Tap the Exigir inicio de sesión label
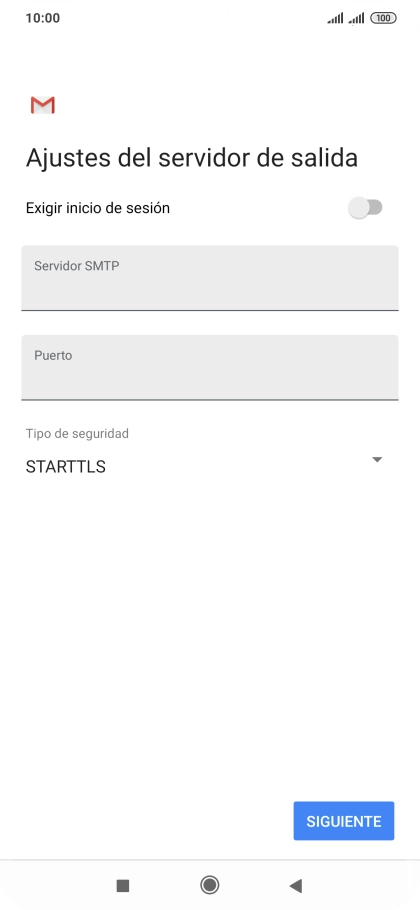This screenshot has height=910, width=420. click(97, 208)
